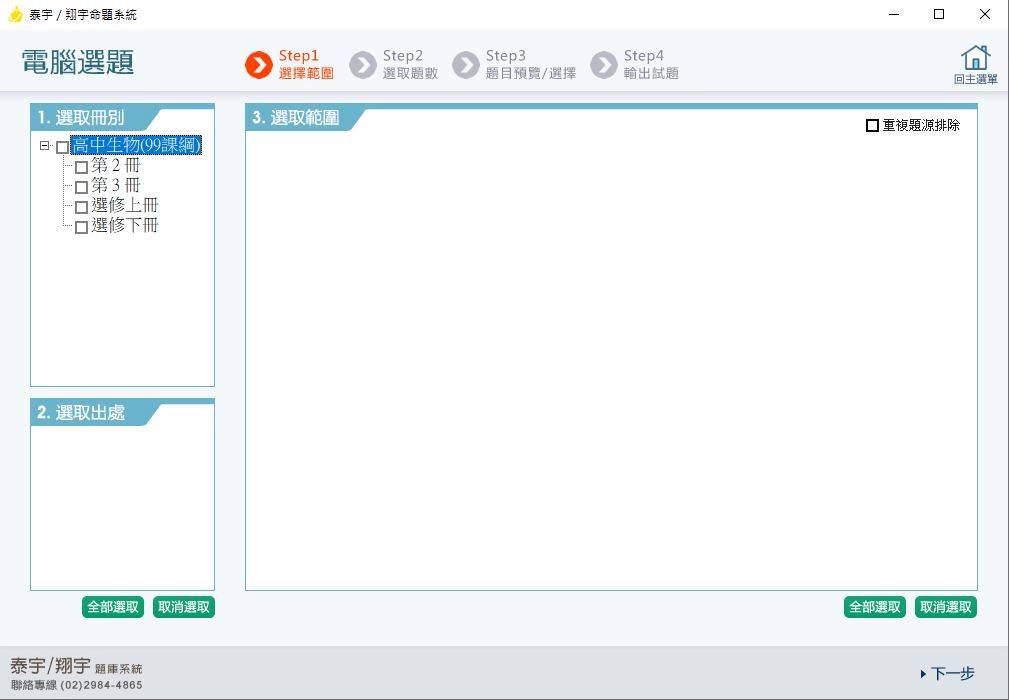Click the 回主選單 label text

click(976, 79)
